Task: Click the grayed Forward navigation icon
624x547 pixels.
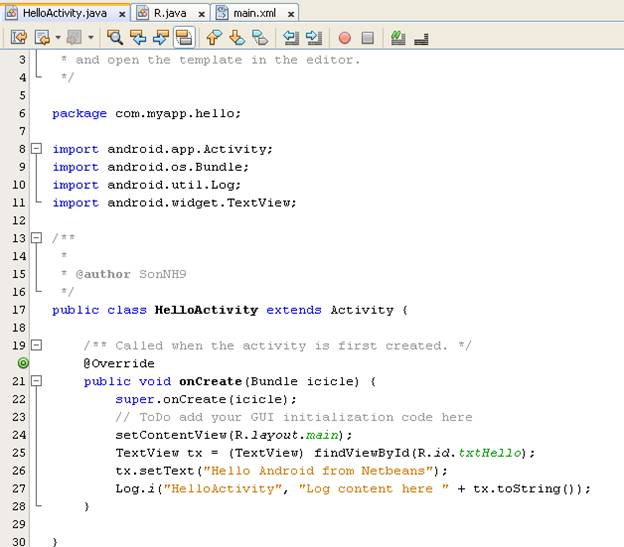Action: pos(74,37)
